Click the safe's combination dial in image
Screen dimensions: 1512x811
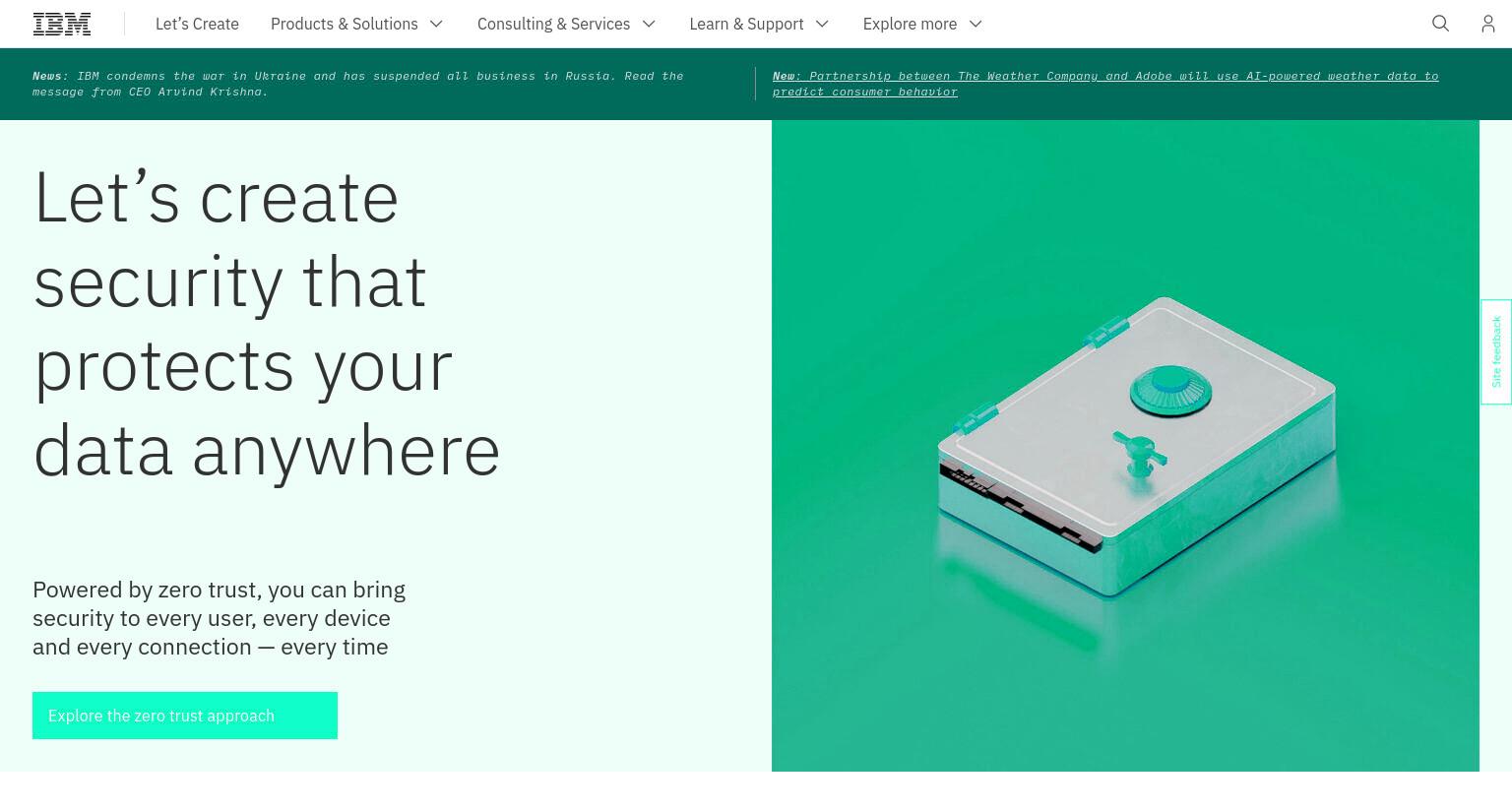(x=1170, y=389)
